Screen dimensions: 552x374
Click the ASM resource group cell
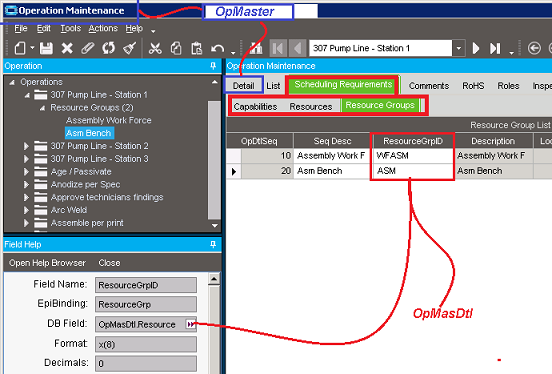coord(413,171)
